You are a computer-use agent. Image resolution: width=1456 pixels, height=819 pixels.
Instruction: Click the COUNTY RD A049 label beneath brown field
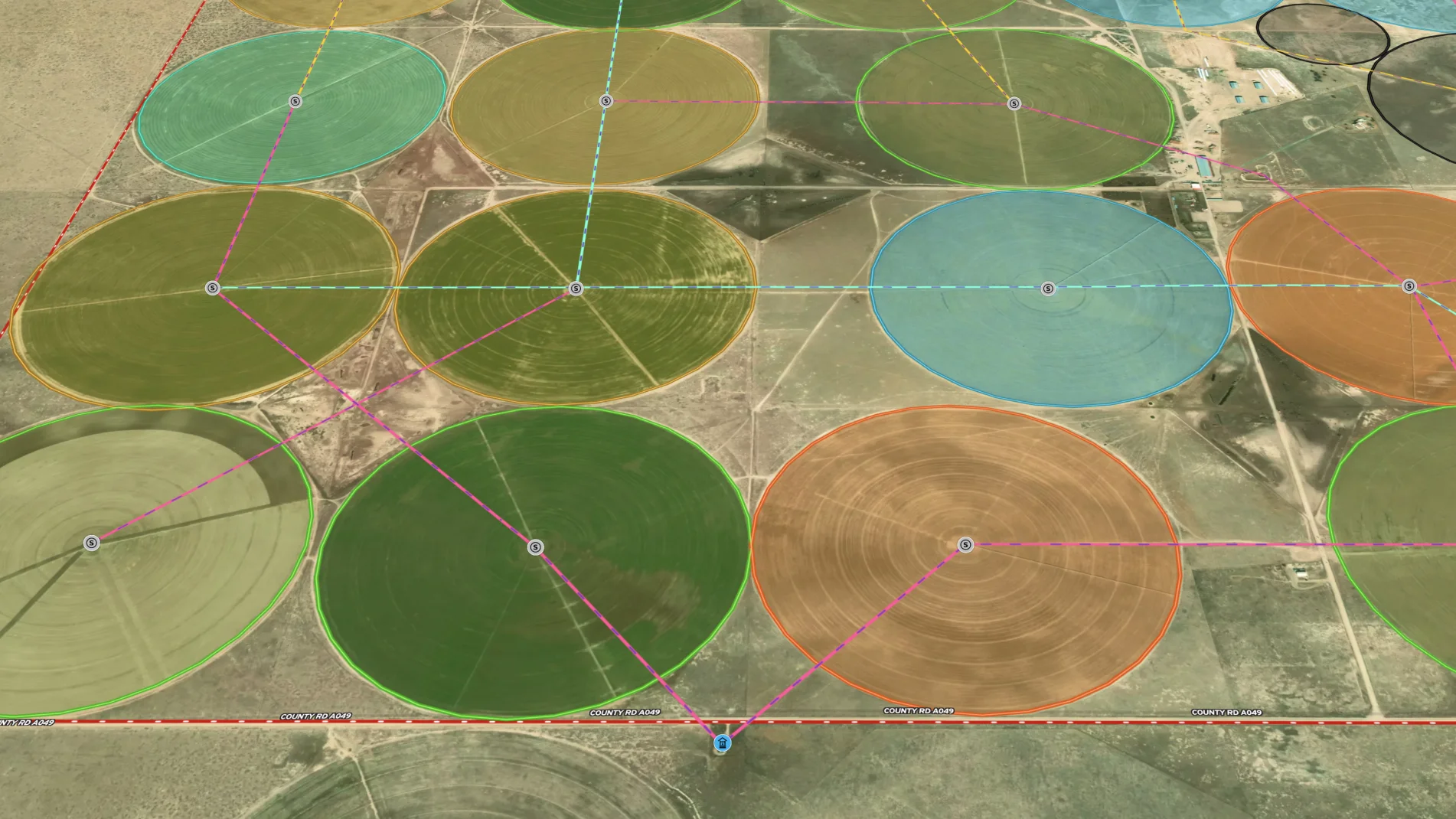(919, 711)
